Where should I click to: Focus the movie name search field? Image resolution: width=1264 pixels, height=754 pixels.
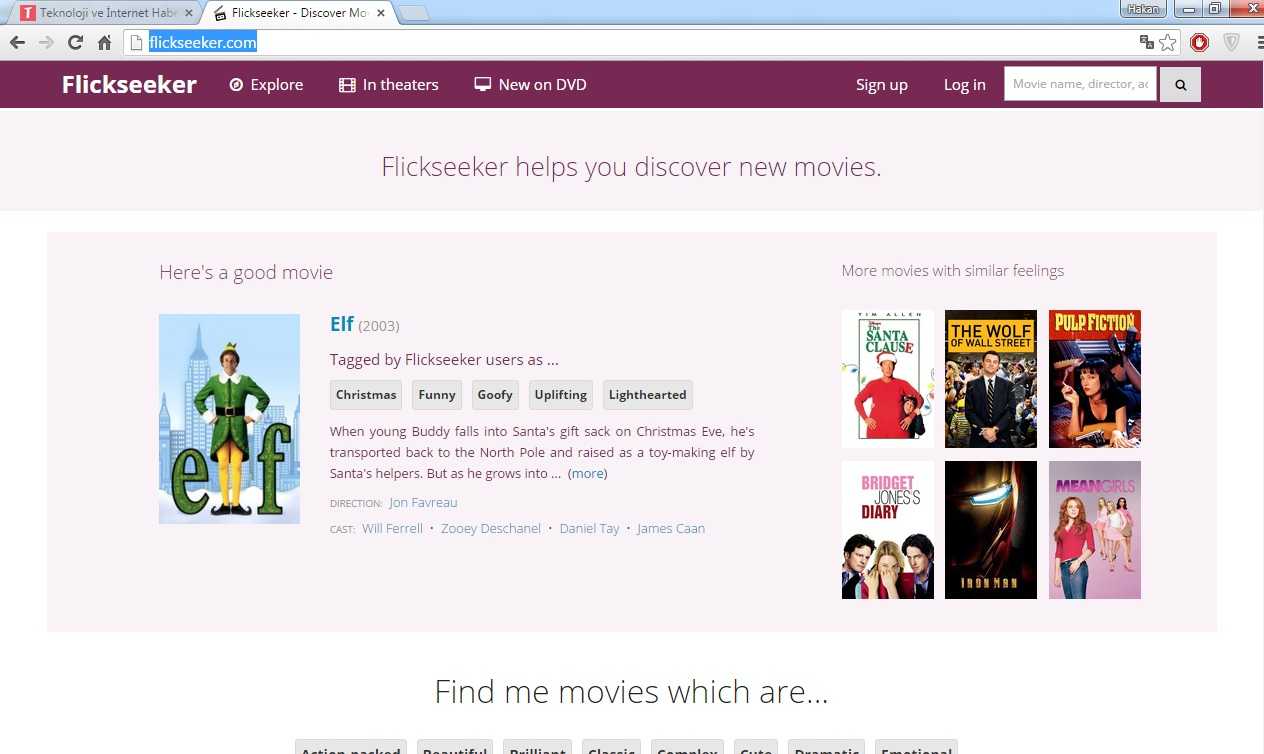coord(1080,84)
